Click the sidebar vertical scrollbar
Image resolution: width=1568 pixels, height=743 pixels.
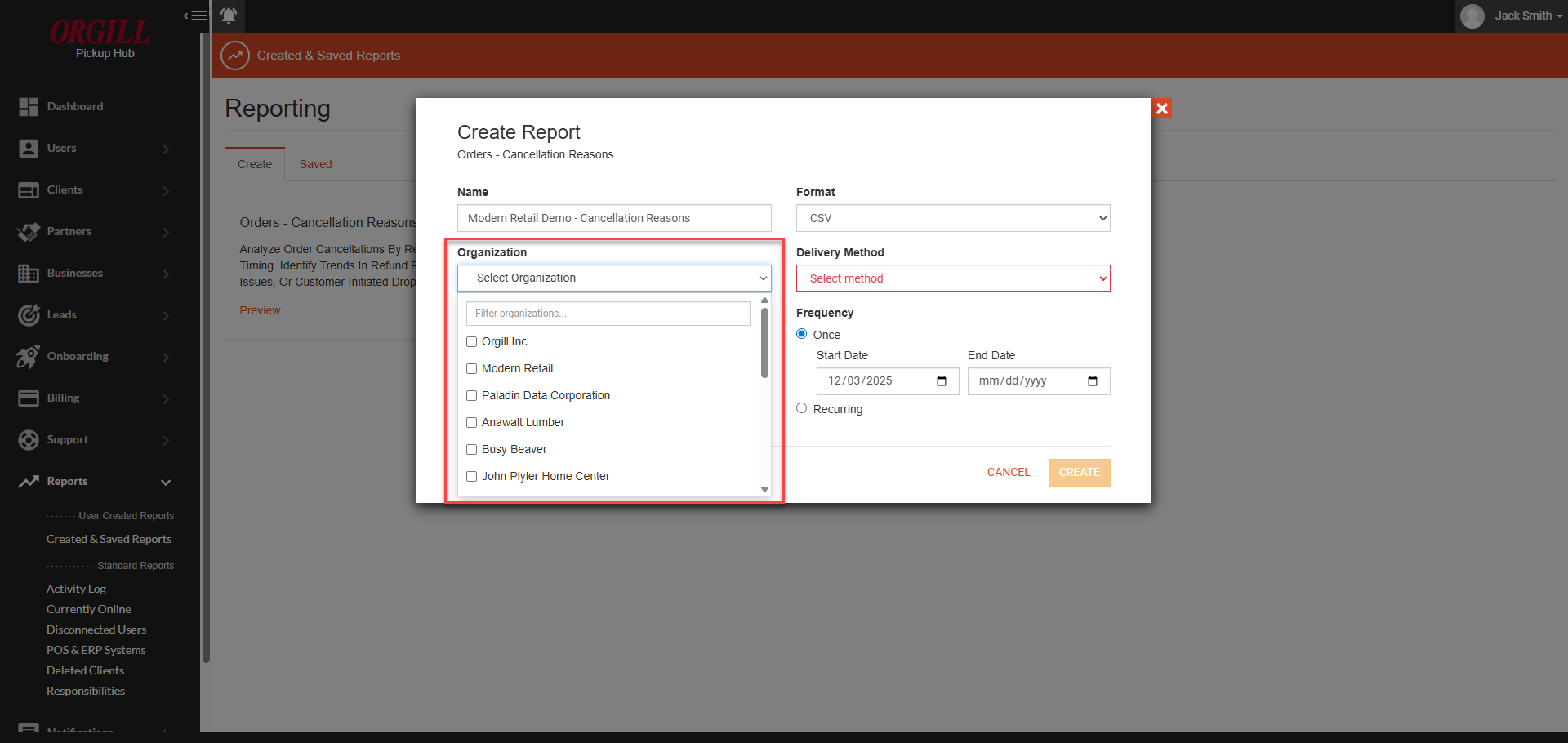[x=206, y=347]
